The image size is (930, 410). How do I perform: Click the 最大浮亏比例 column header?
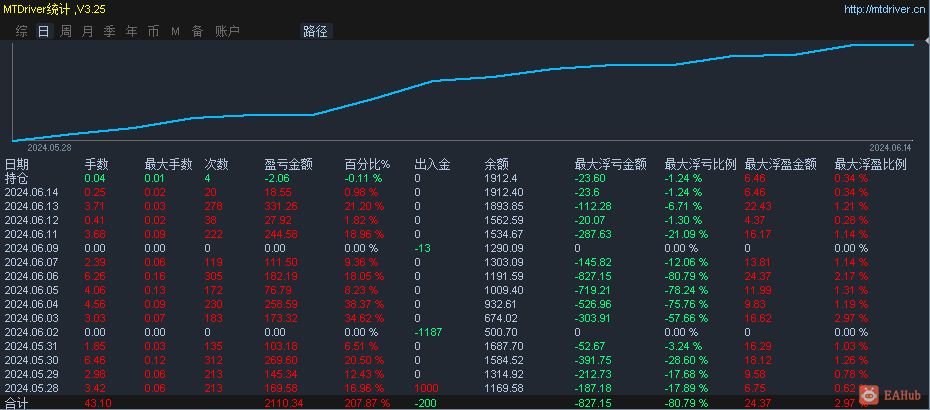click(x=700, y=165)
